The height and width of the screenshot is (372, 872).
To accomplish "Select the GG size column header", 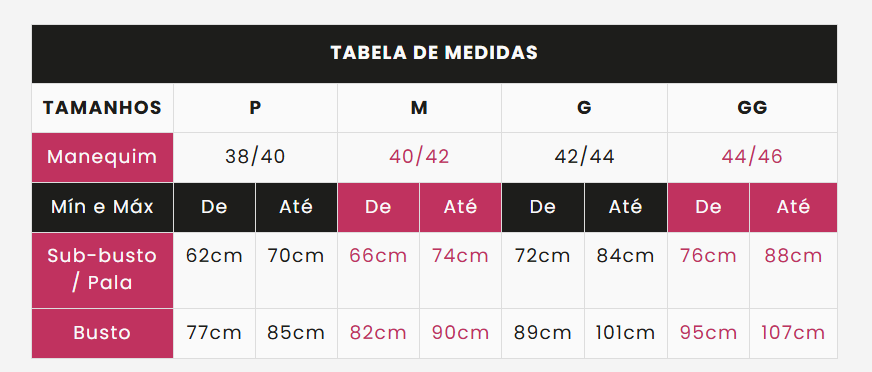I will point(752,108).
